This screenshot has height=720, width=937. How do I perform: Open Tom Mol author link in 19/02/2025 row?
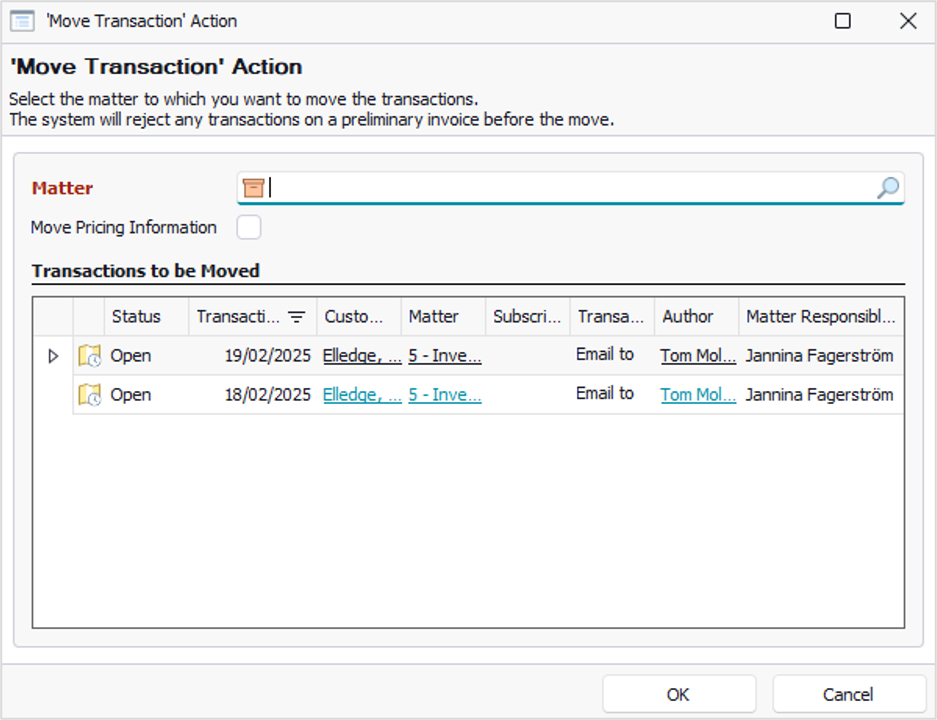coord(698,356)
